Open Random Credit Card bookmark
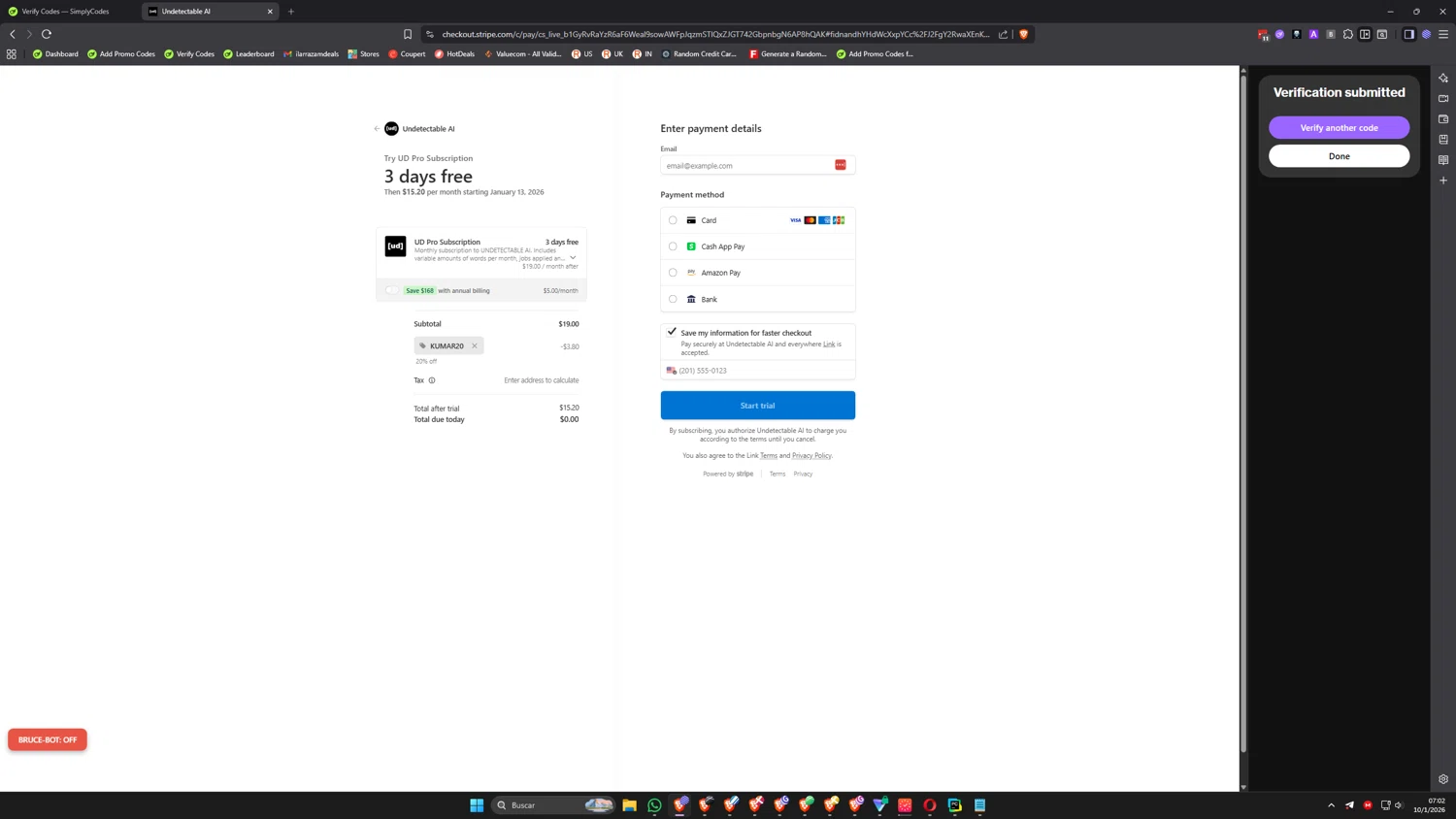The height and width of the screenshot is (819, 1456). tap(699, 54)
